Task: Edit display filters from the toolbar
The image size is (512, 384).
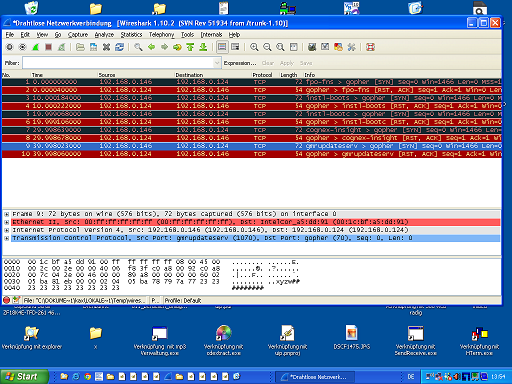Action: pyautogui.click(x=325, y=47)
